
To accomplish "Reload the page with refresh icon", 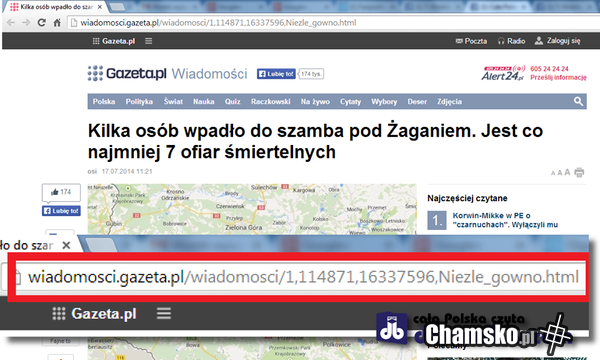I will coord(41,23).
